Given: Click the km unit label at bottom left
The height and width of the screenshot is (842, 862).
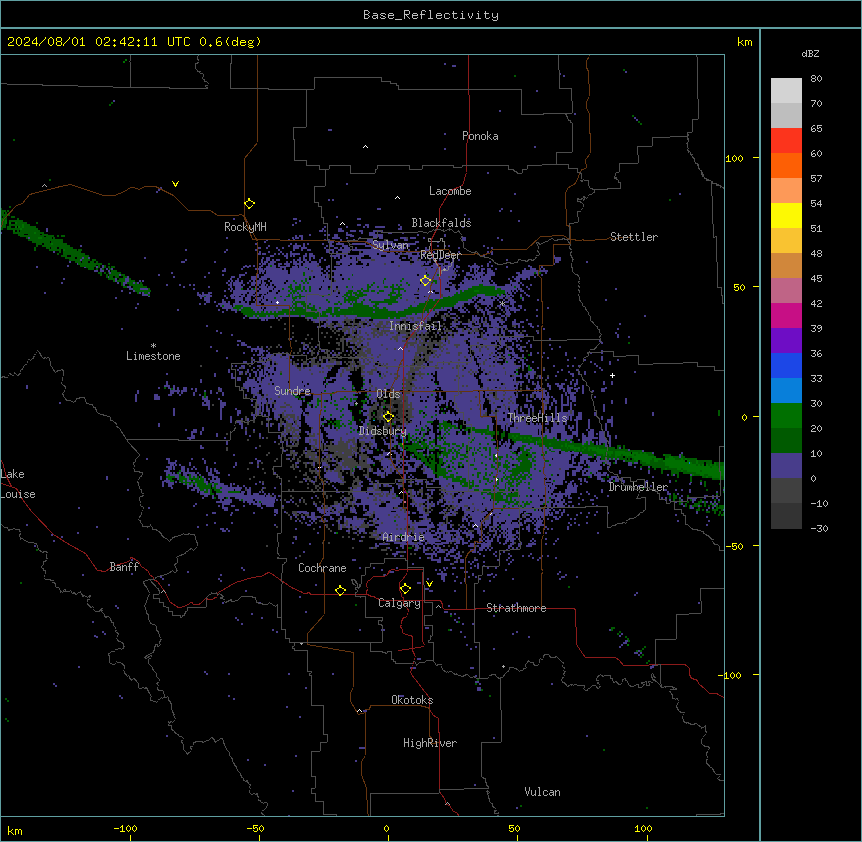Looking at the screenshot, I should 15,831.
